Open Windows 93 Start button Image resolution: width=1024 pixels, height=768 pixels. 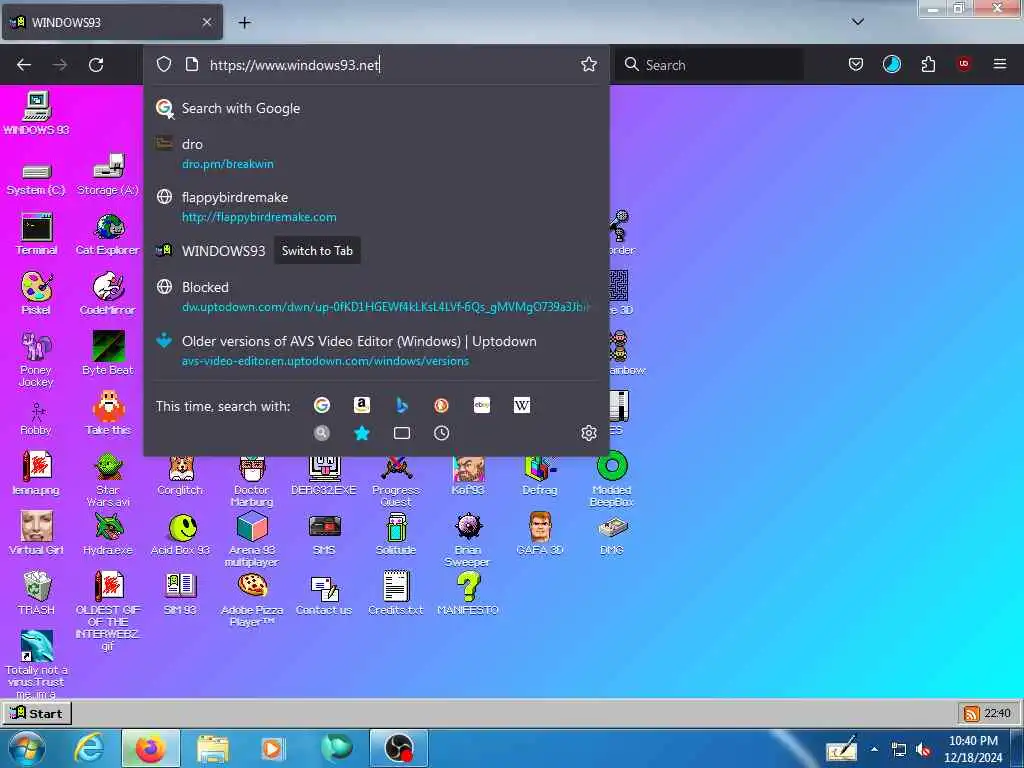(x=37, y=713)
